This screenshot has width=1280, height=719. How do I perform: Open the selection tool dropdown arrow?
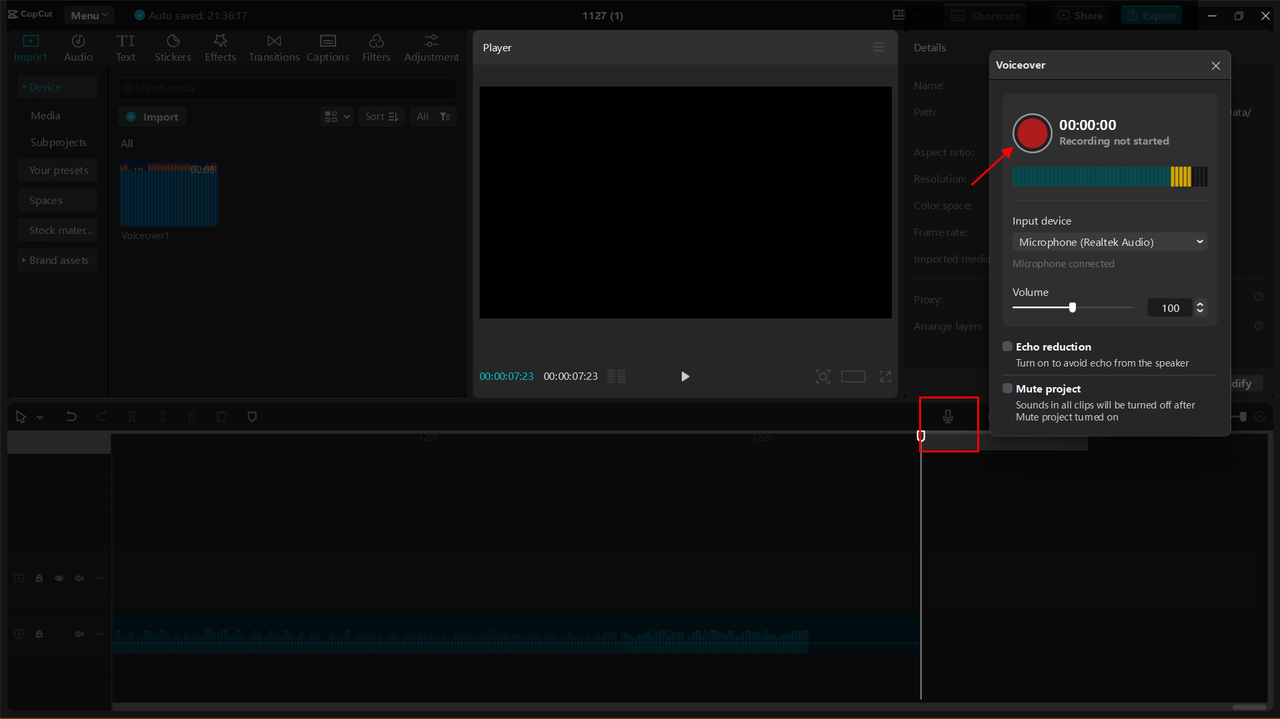(x=40, y=417)
